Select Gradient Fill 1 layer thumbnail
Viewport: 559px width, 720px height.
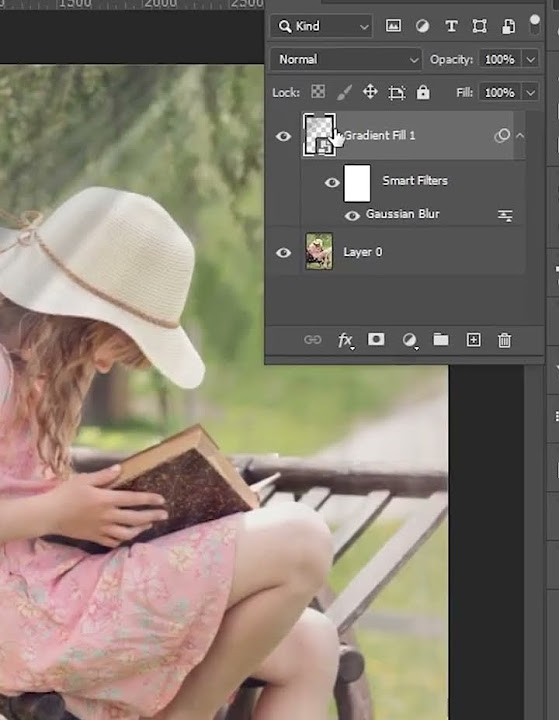(x=319, y=135)
